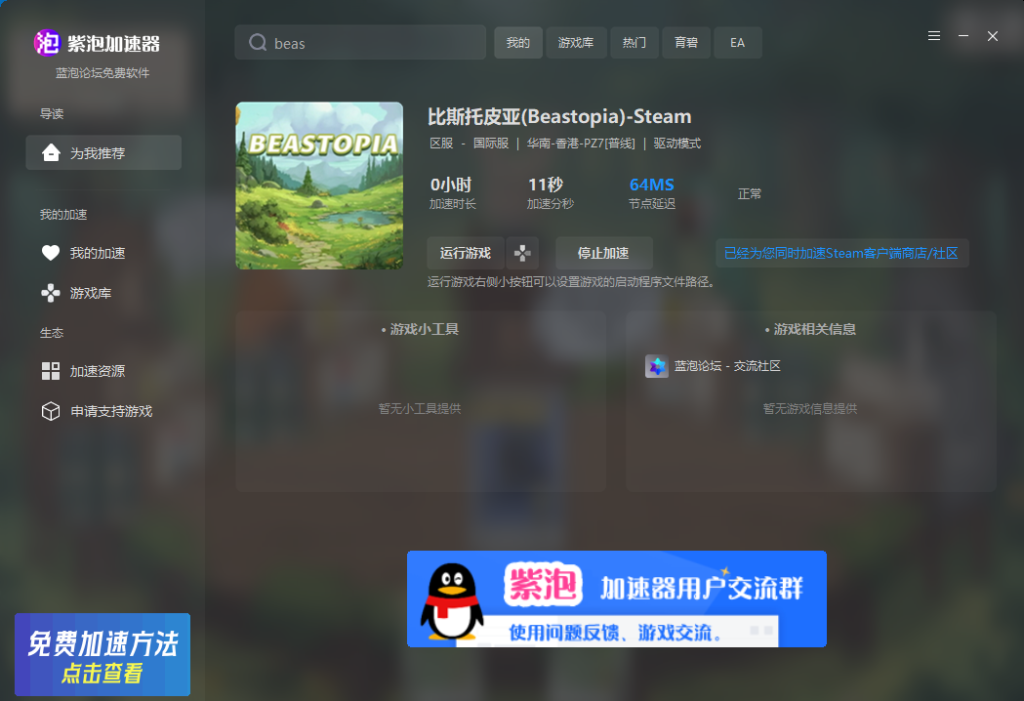The width and height of the screenshot is (1024, 701).
Task: Switch to the EA tab
Action: tap(737, 42)
